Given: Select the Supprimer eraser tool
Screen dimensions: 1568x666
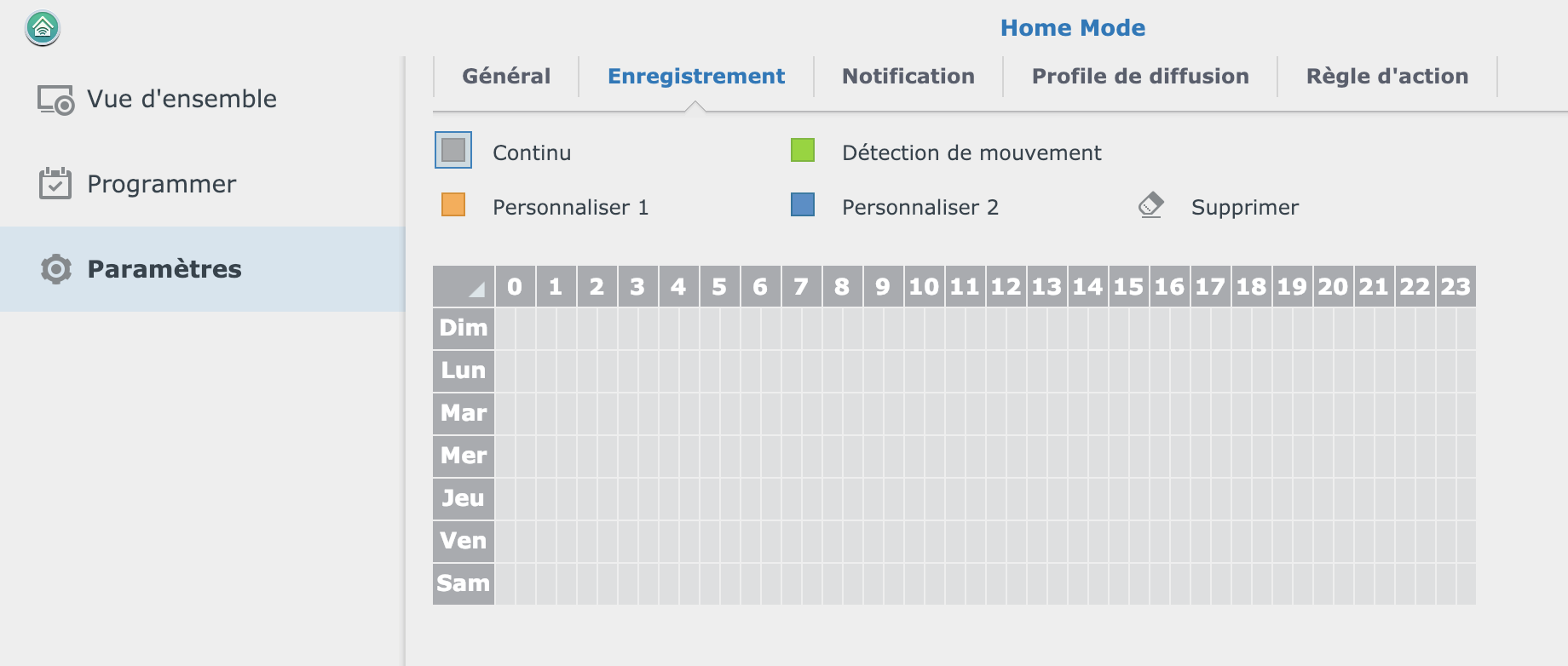Looking at the screenshot, I should [1151, 206].
